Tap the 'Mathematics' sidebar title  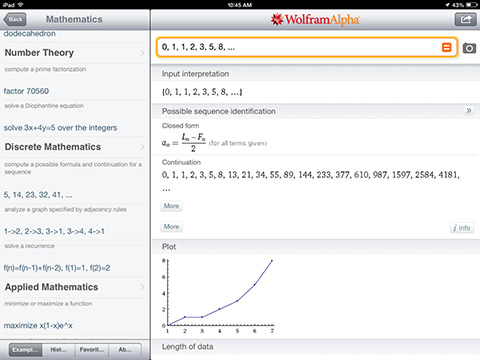(x=74, y=19)
